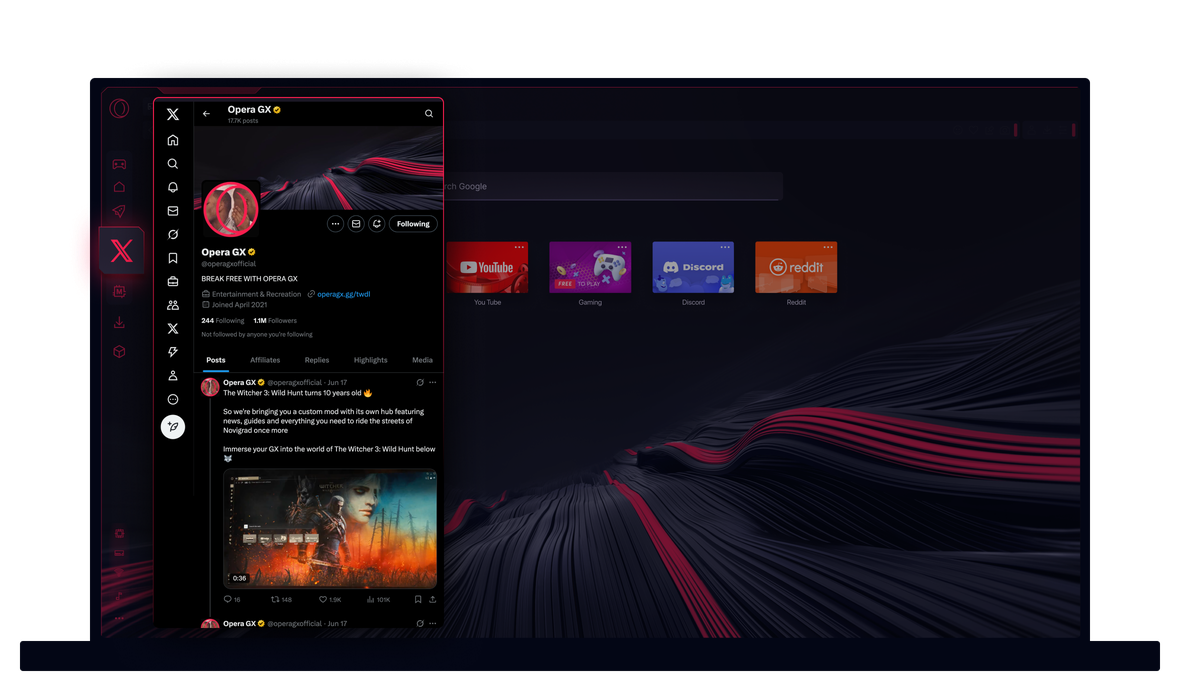Open the Discord speed dial tile
Screen dimensions: 1180x682
point(693,267)
